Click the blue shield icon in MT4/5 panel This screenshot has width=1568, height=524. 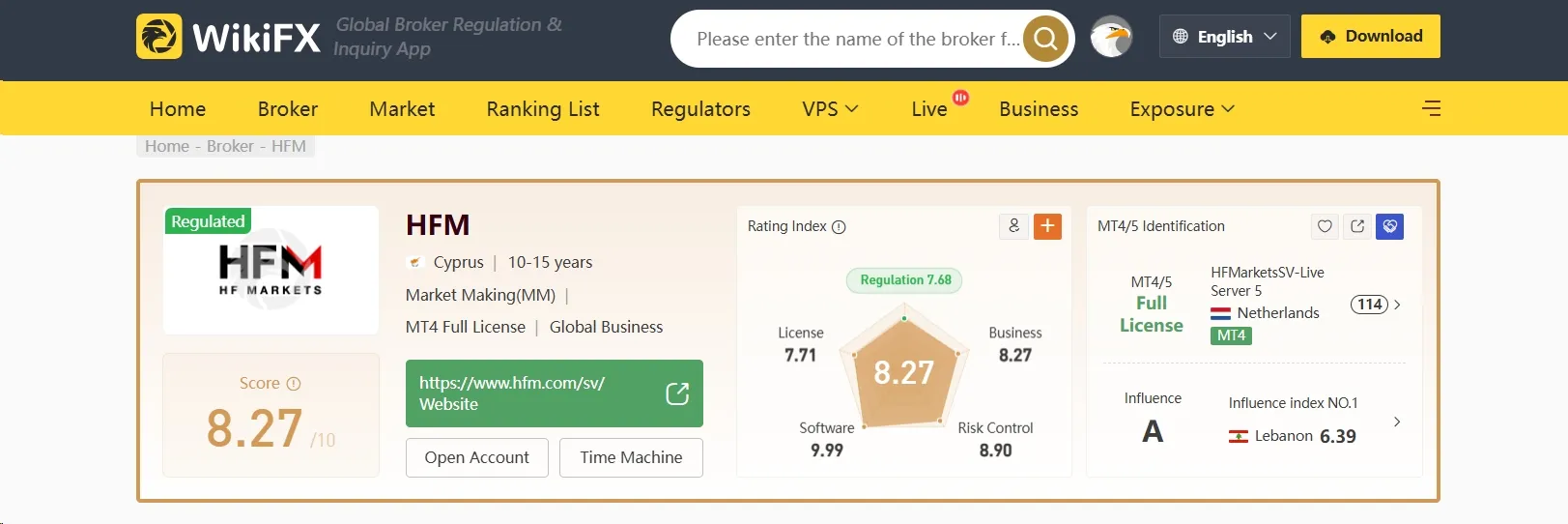tap(1389, 226)
